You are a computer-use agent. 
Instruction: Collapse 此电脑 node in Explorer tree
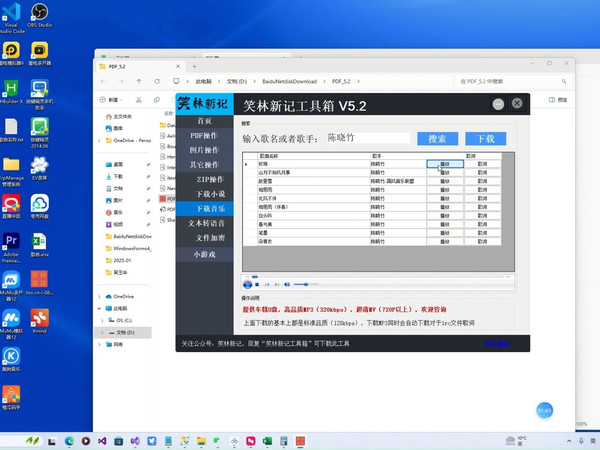tap(99, 308)
